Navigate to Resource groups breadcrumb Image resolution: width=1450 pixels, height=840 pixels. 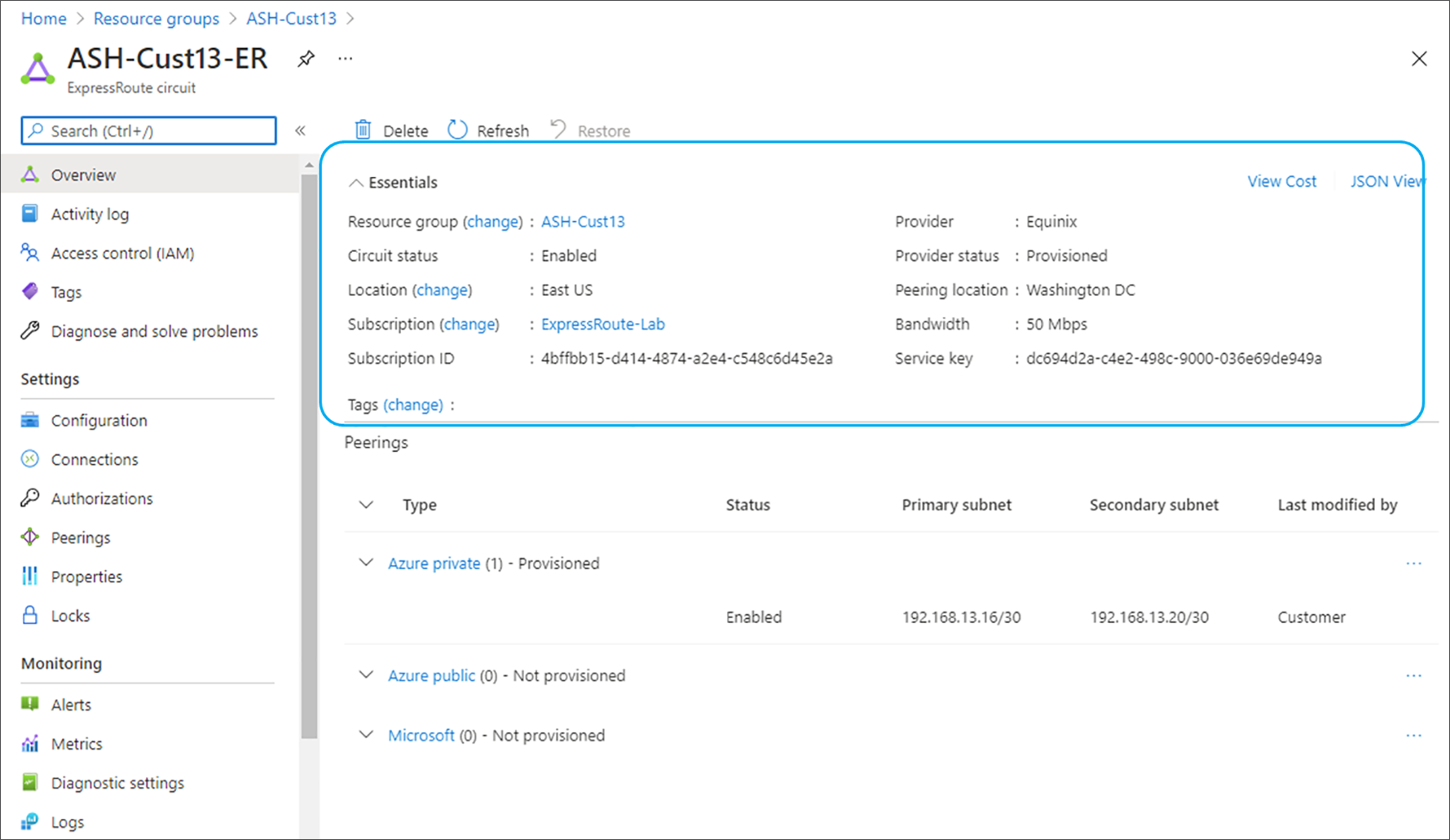pyautogui.click(x=156, y=19)
